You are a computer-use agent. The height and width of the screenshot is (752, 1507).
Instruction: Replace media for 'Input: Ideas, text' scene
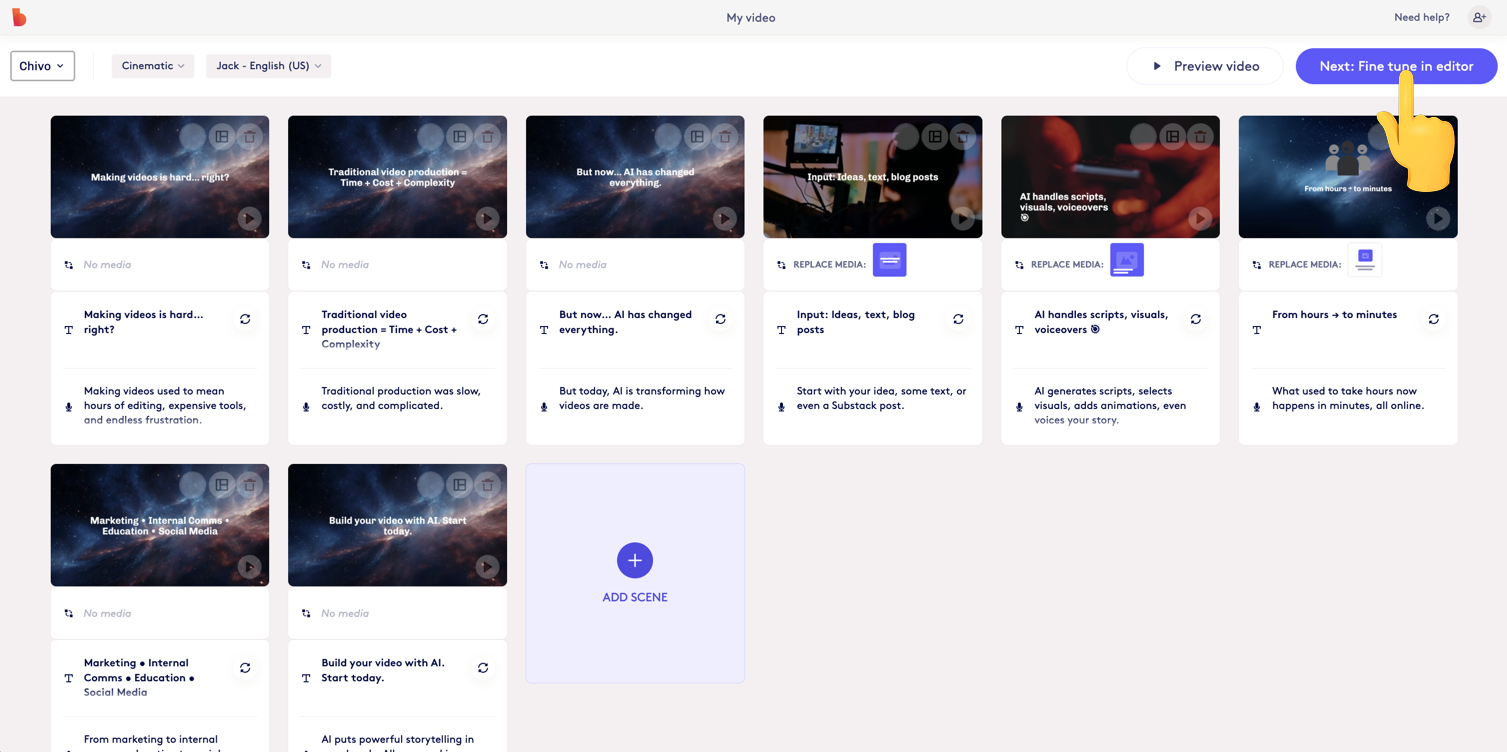click(889, 260)
